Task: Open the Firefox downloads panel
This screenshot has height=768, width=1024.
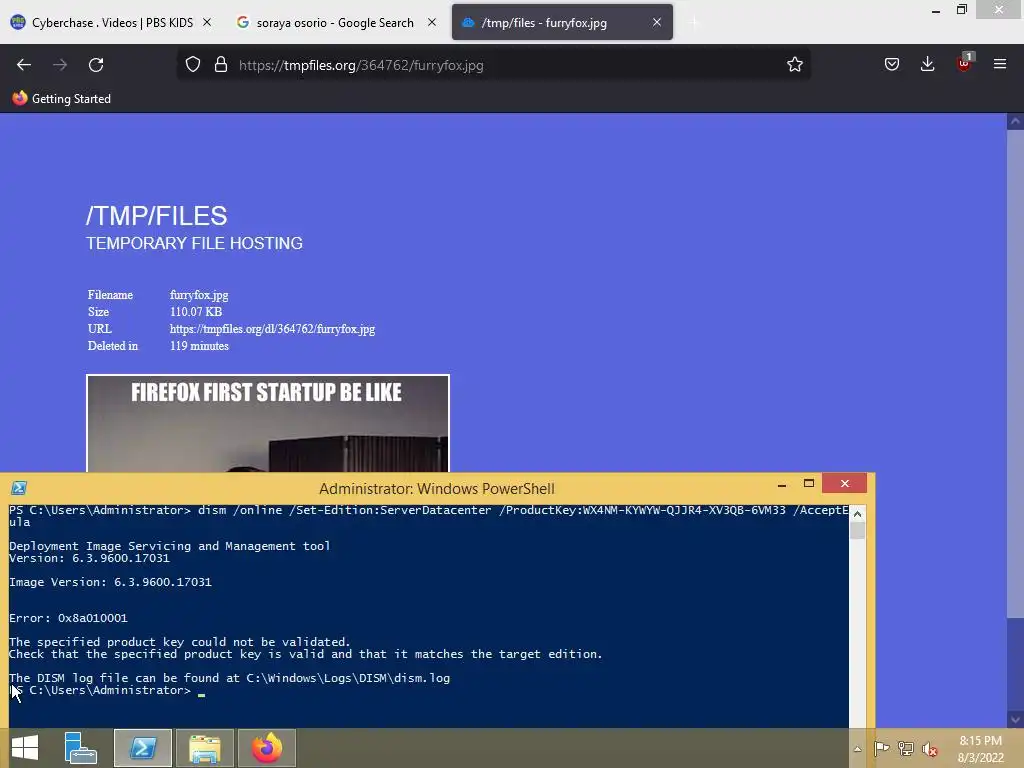Action: tap(927, 65)
